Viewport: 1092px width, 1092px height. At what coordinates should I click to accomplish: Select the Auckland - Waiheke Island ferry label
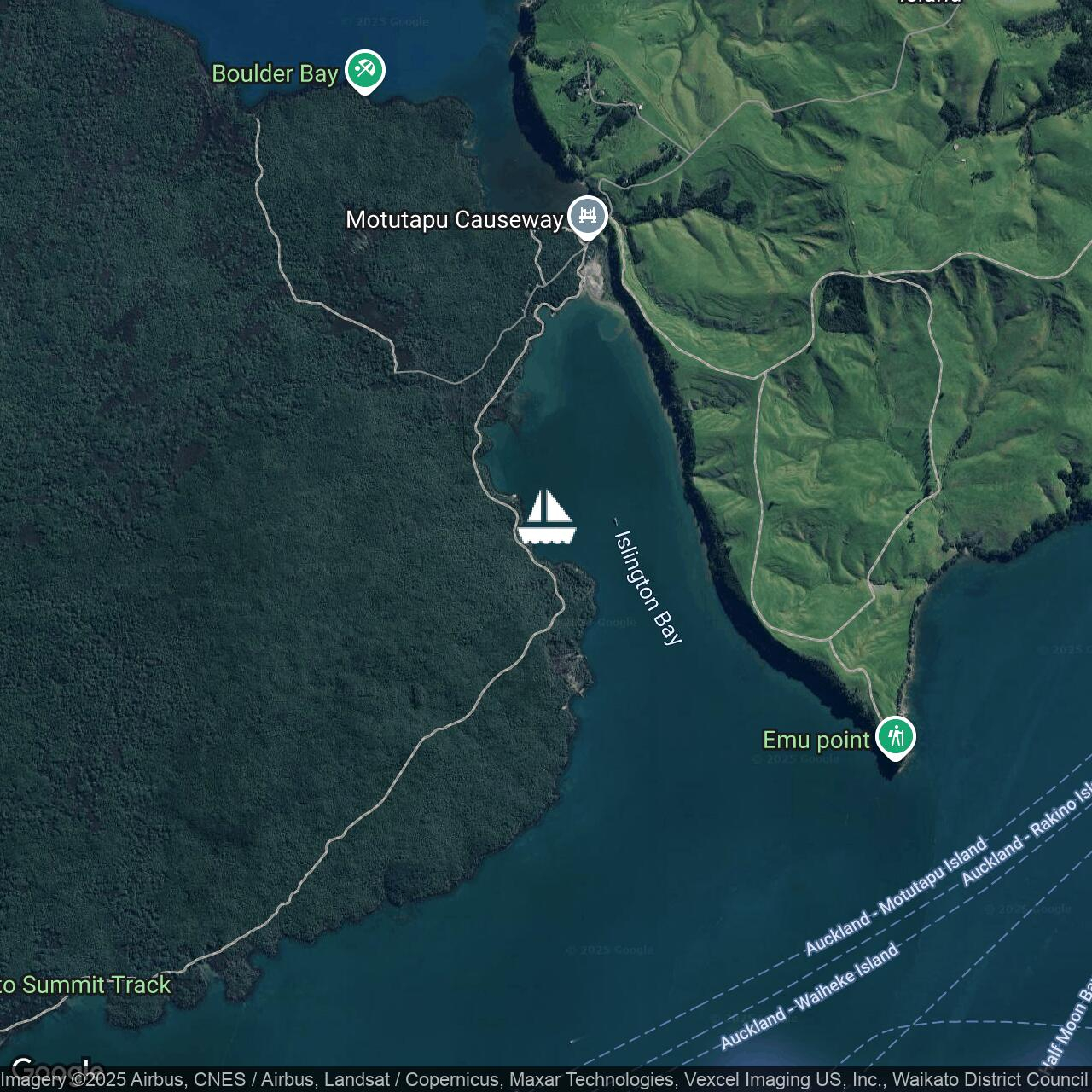pos(809,996)
